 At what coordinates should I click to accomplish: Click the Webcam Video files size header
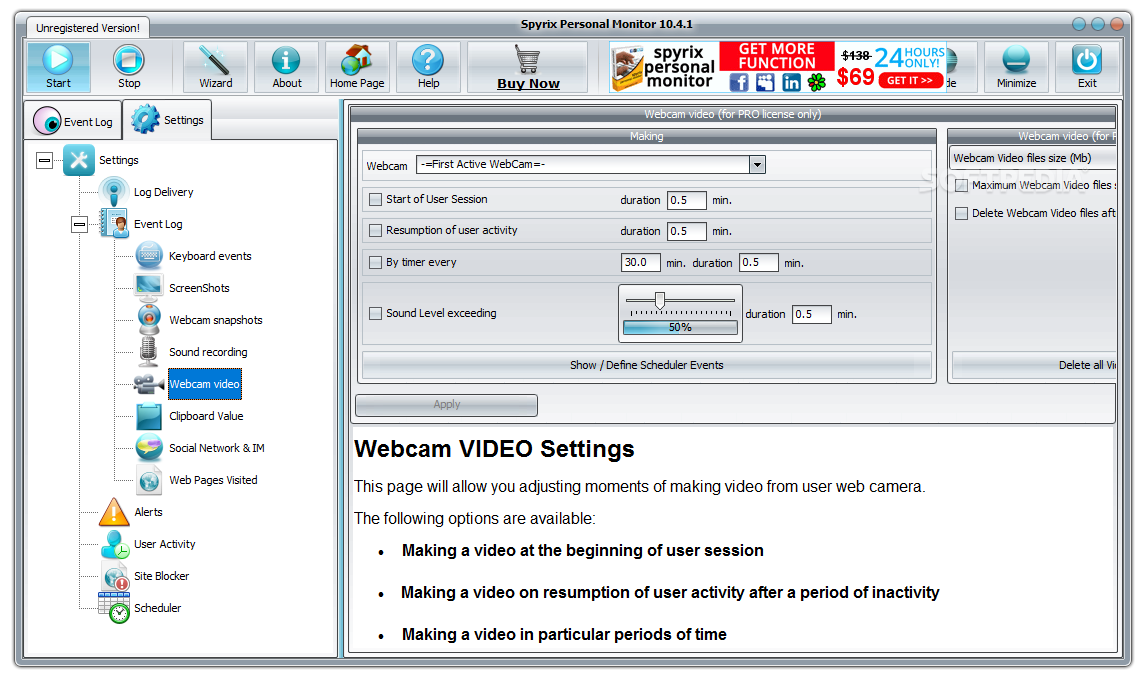pos(1032,158)
